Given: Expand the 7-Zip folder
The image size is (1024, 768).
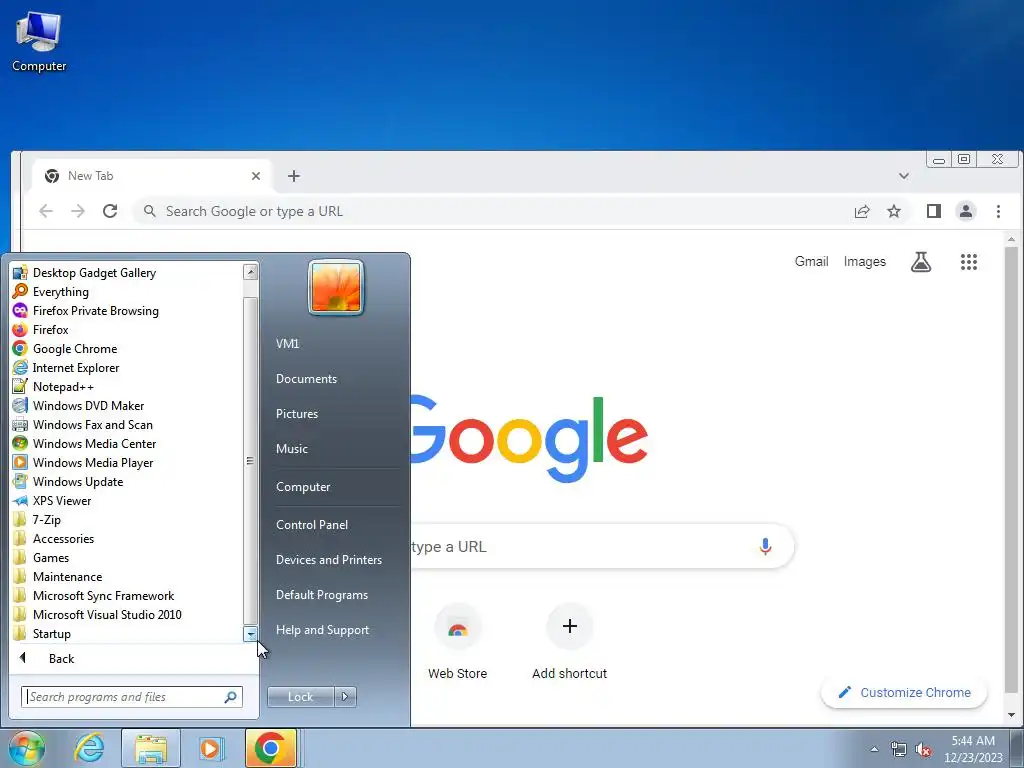Looking at the screenshot, I should pyautogui.click(x=46, y=519).
